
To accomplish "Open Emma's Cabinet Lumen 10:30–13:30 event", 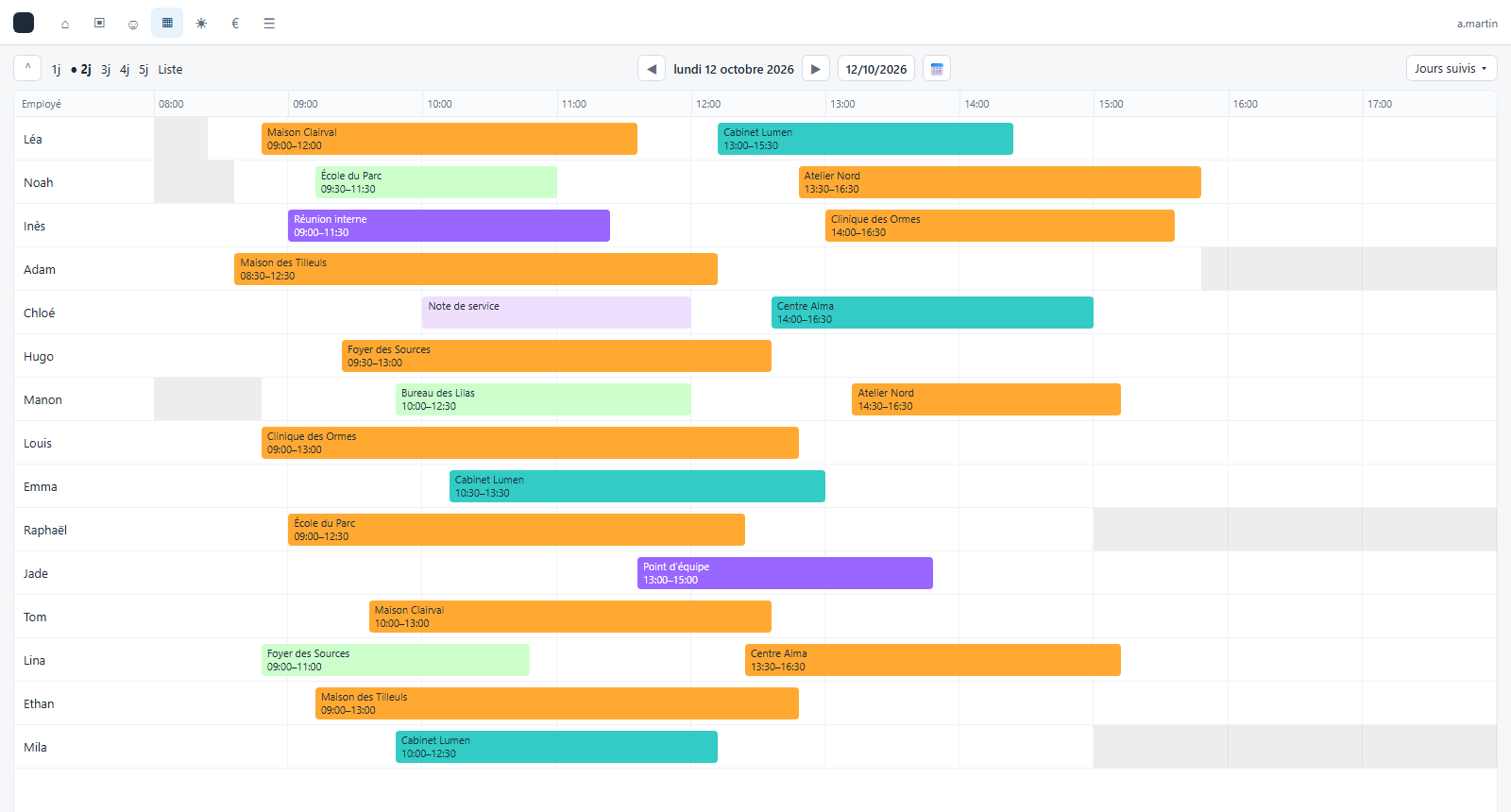I will [637, 486].
